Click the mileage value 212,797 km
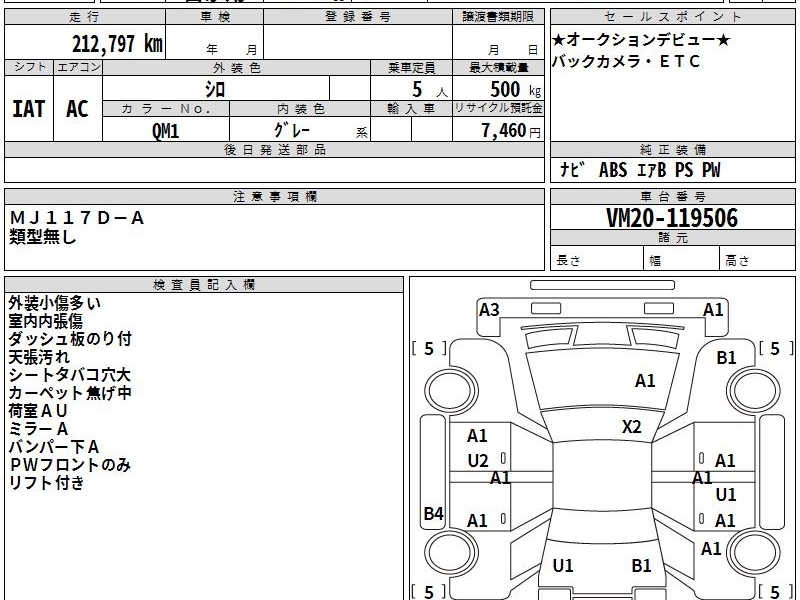The width and height of the screenshot is (800, 600). (117, 44)
